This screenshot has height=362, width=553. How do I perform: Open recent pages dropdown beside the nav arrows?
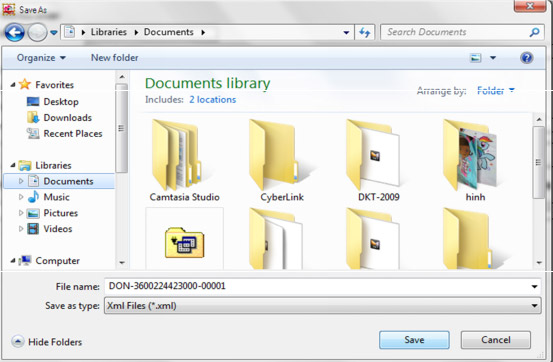coord(54,32)
